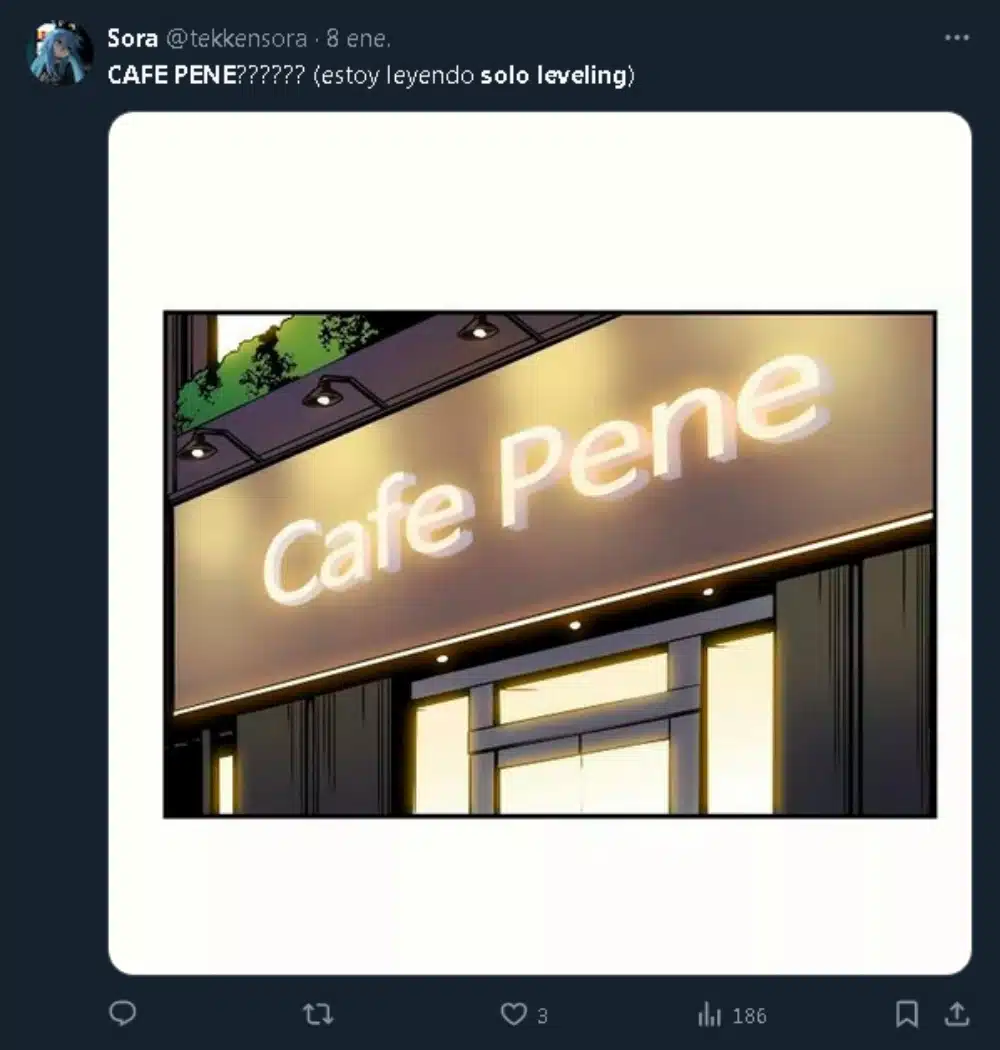
Task: Like the tweet with the heart icon
Action: click(513, 1014)
